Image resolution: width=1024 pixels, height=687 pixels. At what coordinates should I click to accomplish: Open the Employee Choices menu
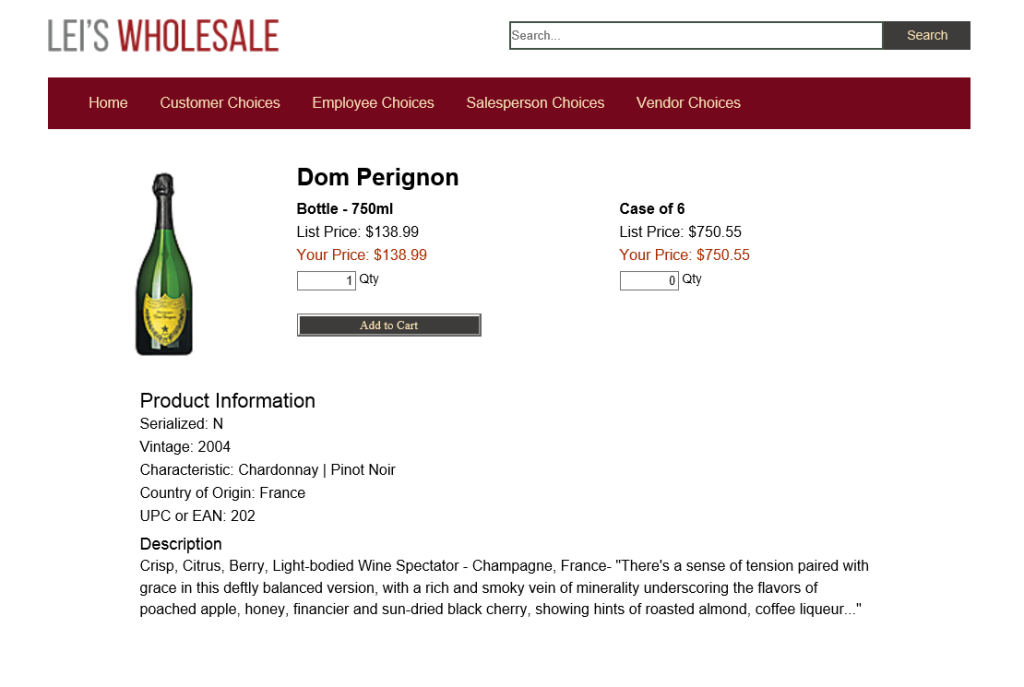[x=373, y=103]
